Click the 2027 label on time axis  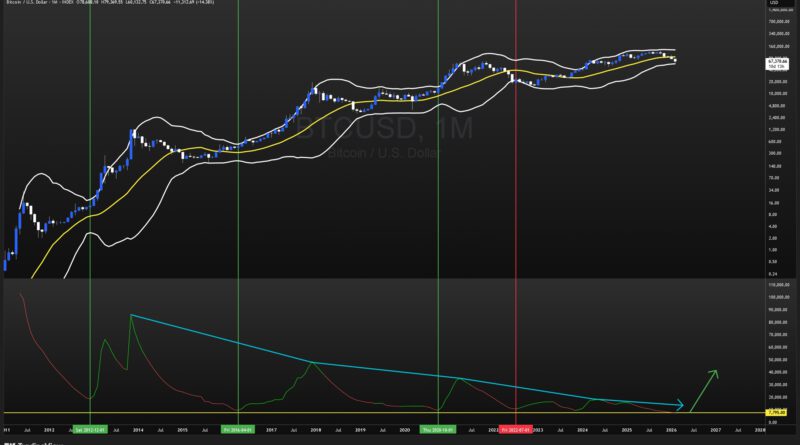[x=715, y=428]
